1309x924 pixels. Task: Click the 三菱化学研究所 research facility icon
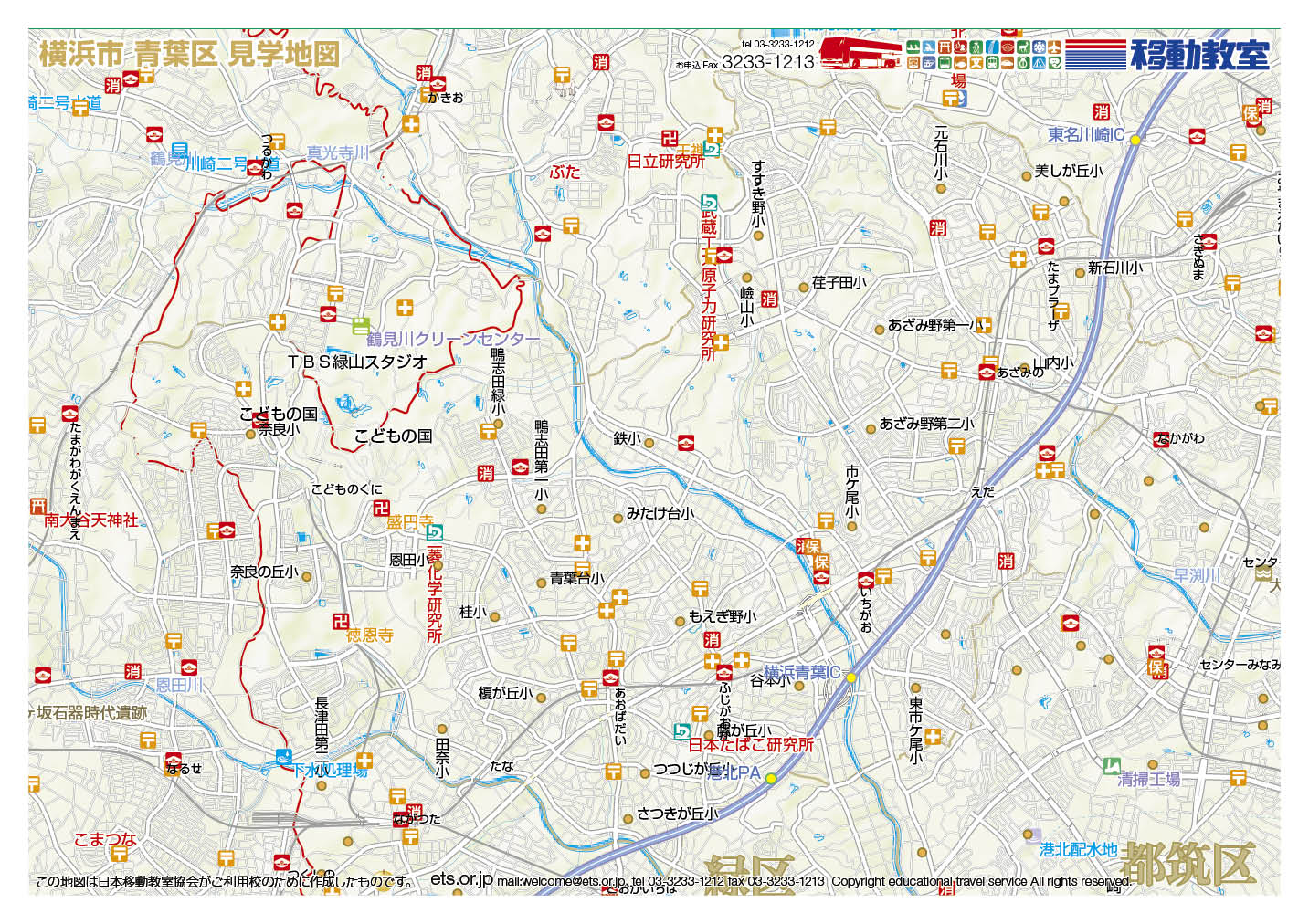[434, 532]
